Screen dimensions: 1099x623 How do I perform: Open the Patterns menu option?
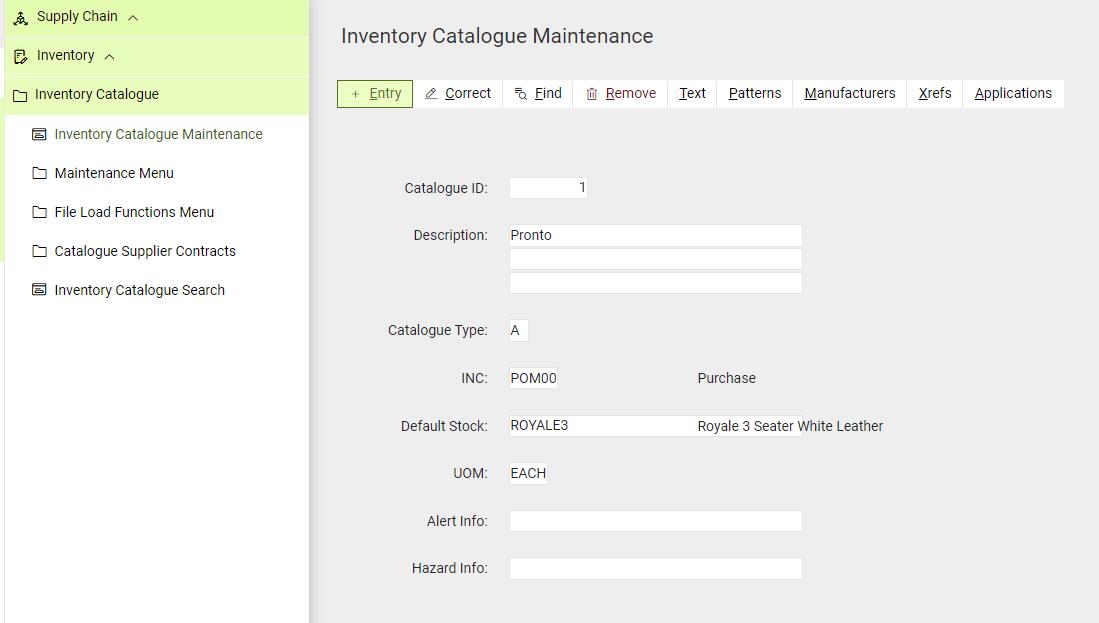click(x=755, y=93)
